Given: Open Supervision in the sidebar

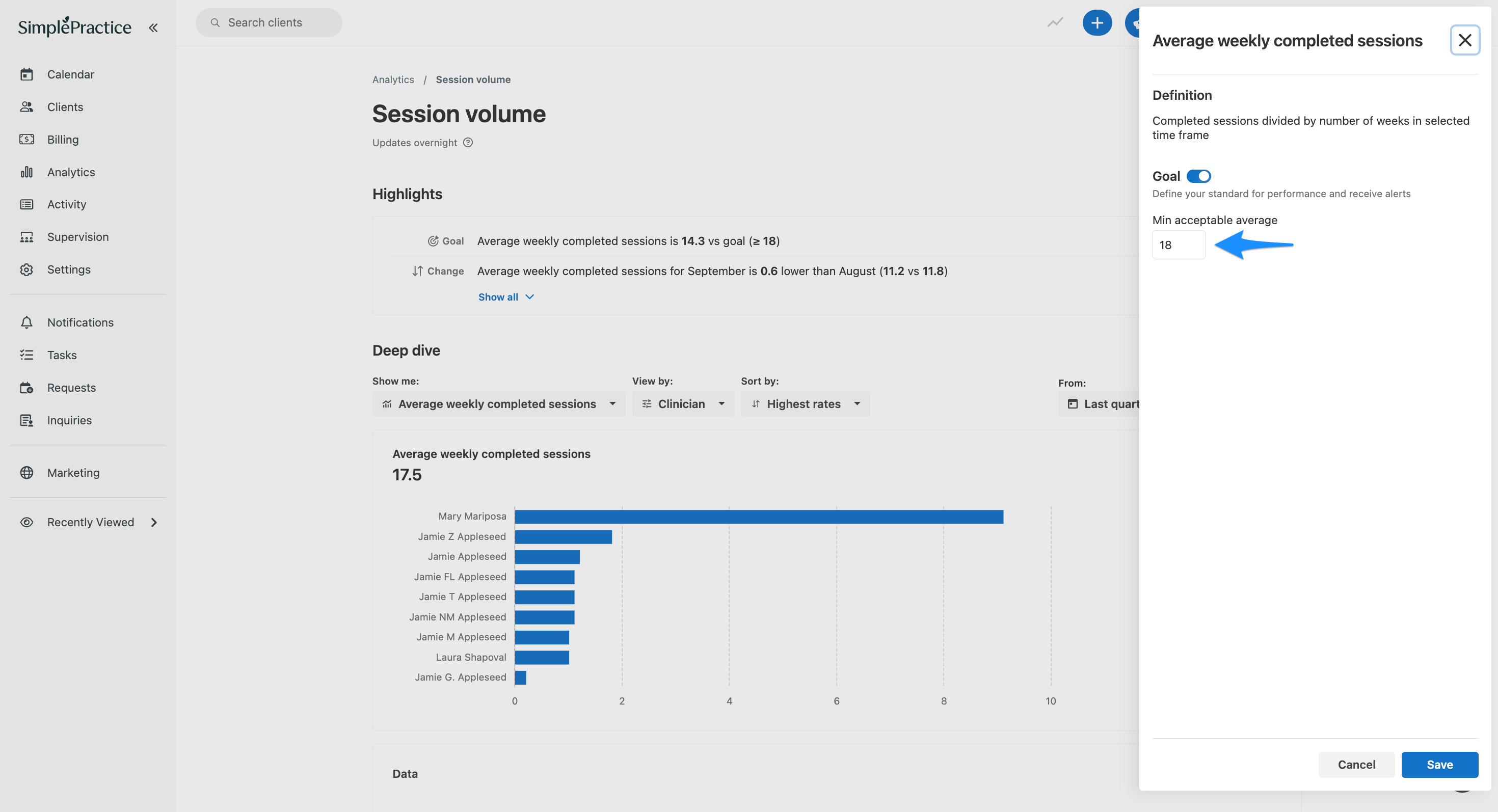Looking at the screenshot, I should pyautogui.click(x=78, y=236).
